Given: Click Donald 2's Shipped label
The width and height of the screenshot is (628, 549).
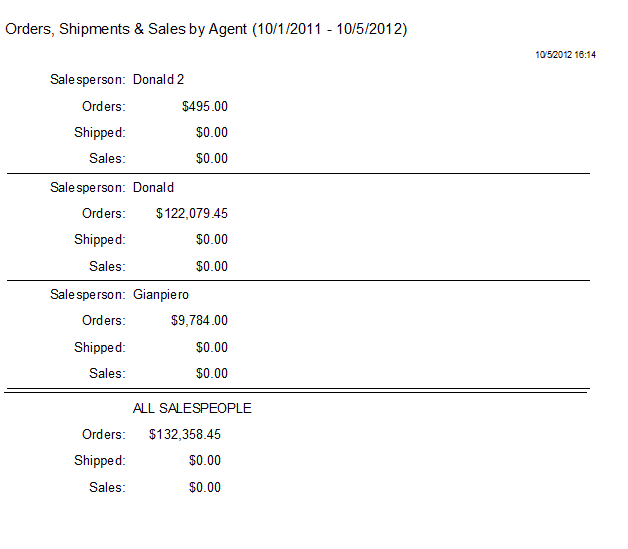Looking at the screenshot, I should click(x=99, y=132).
